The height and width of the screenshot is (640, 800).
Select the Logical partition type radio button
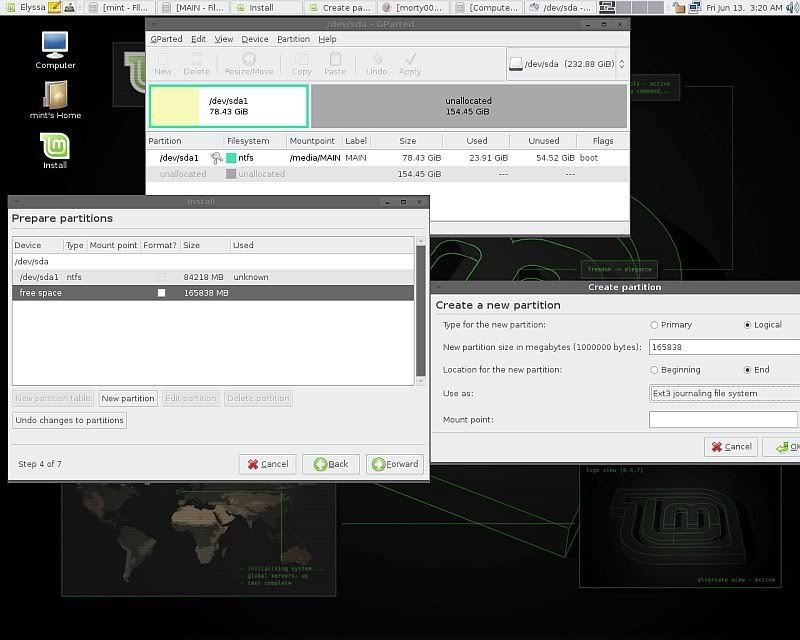(747, 325)
